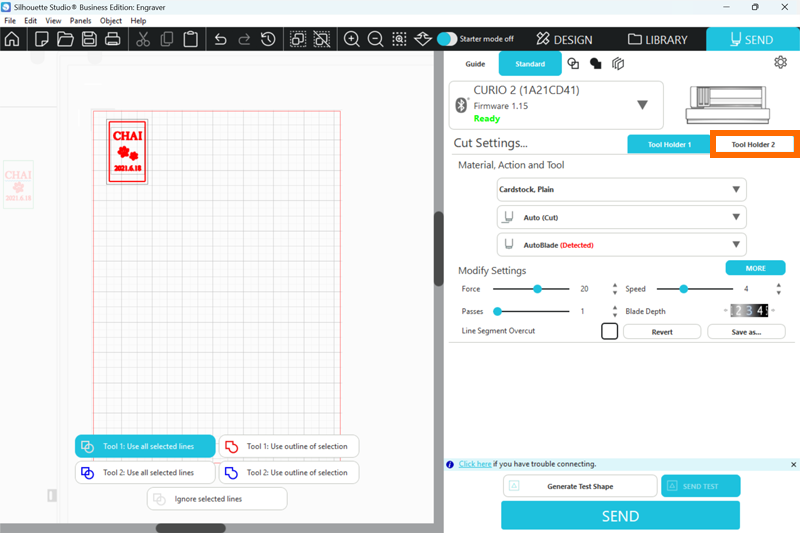The image size is (800, 533).
Task: Zoom in on the canvas
Action: click(x=352, y=40)
